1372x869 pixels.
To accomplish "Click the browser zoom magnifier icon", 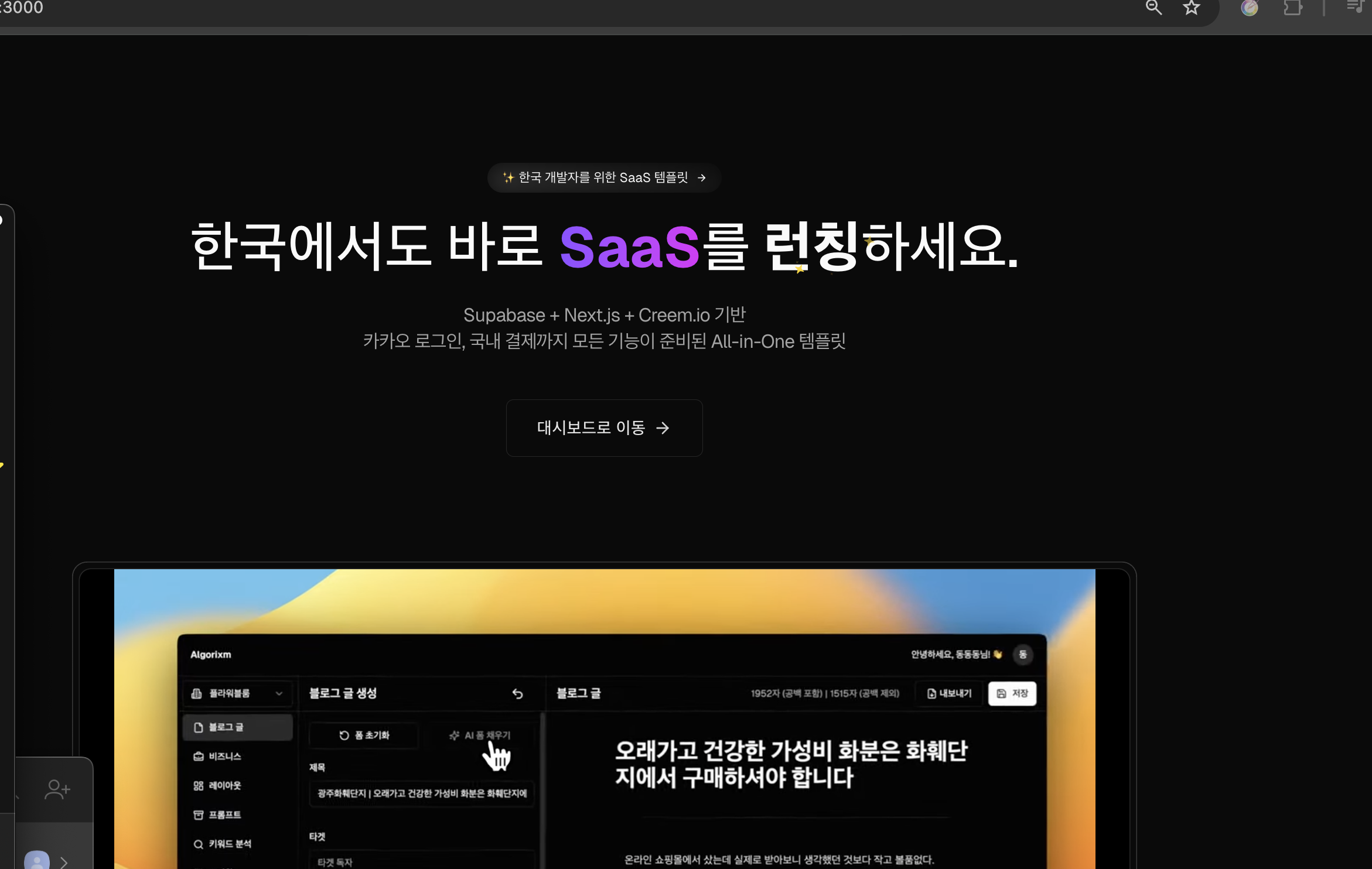I will (1153, 8).
